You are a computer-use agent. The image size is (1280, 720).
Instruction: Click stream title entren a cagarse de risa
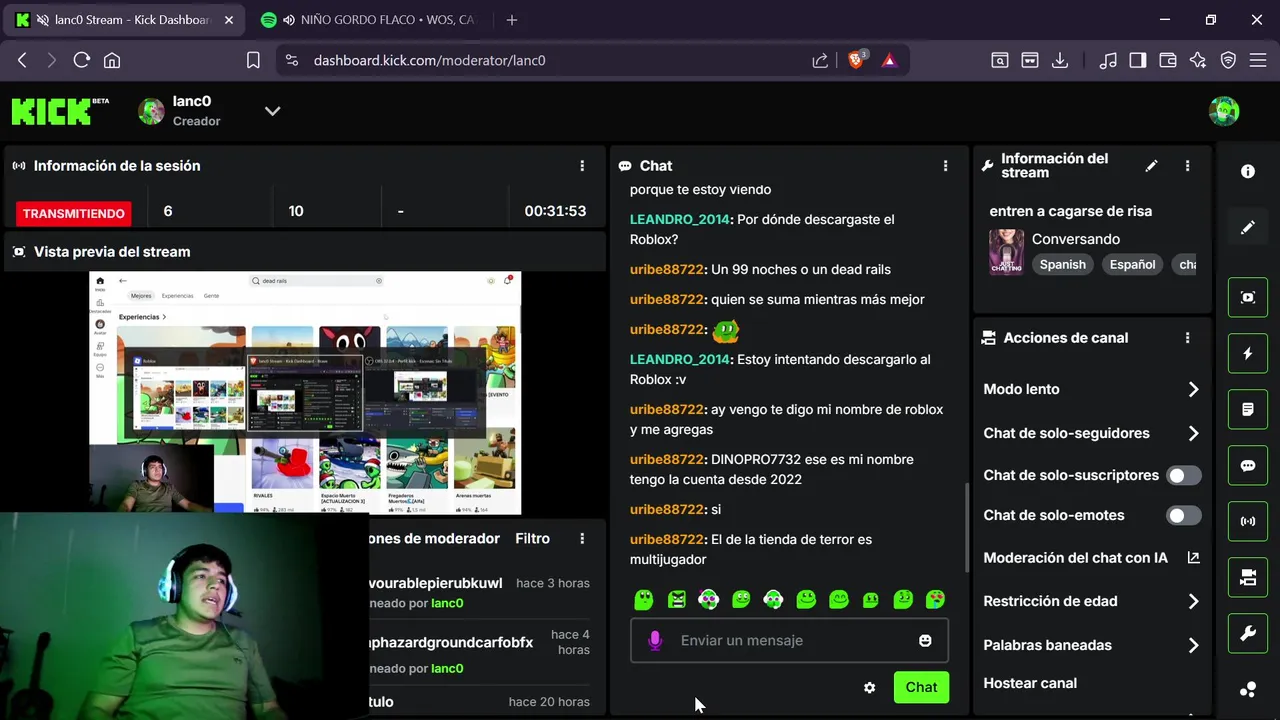pos(1071,211)
